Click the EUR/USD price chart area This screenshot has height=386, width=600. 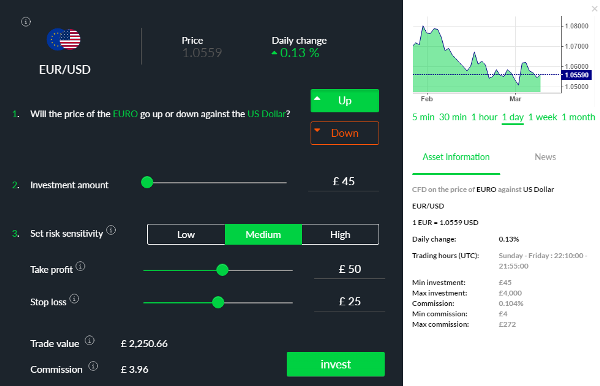pos(487,55)
